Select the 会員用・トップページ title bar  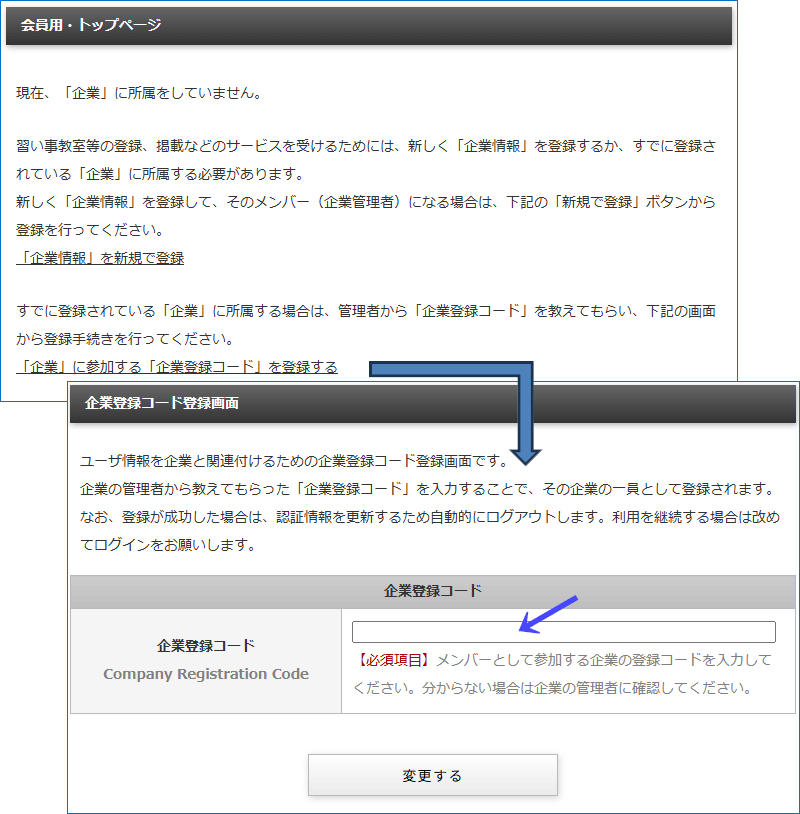click(370, 27)
